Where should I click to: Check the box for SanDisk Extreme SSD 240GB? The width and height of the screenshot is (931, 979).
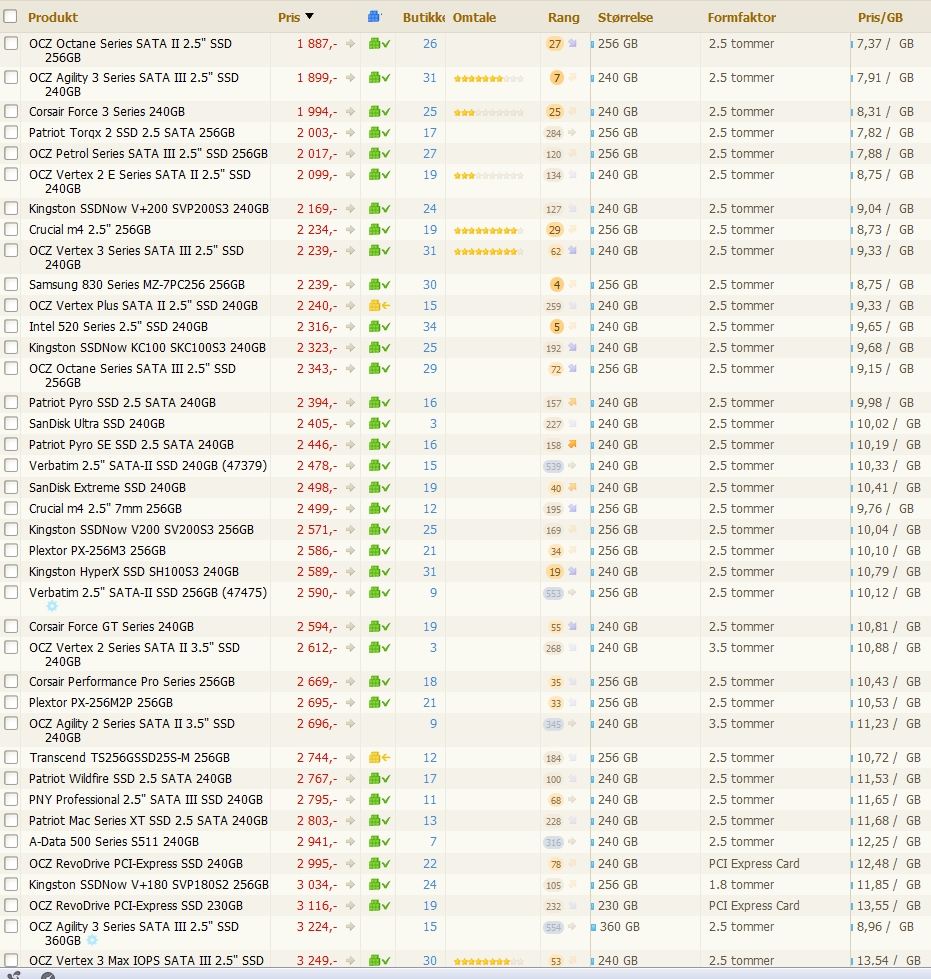click(11, 487)
